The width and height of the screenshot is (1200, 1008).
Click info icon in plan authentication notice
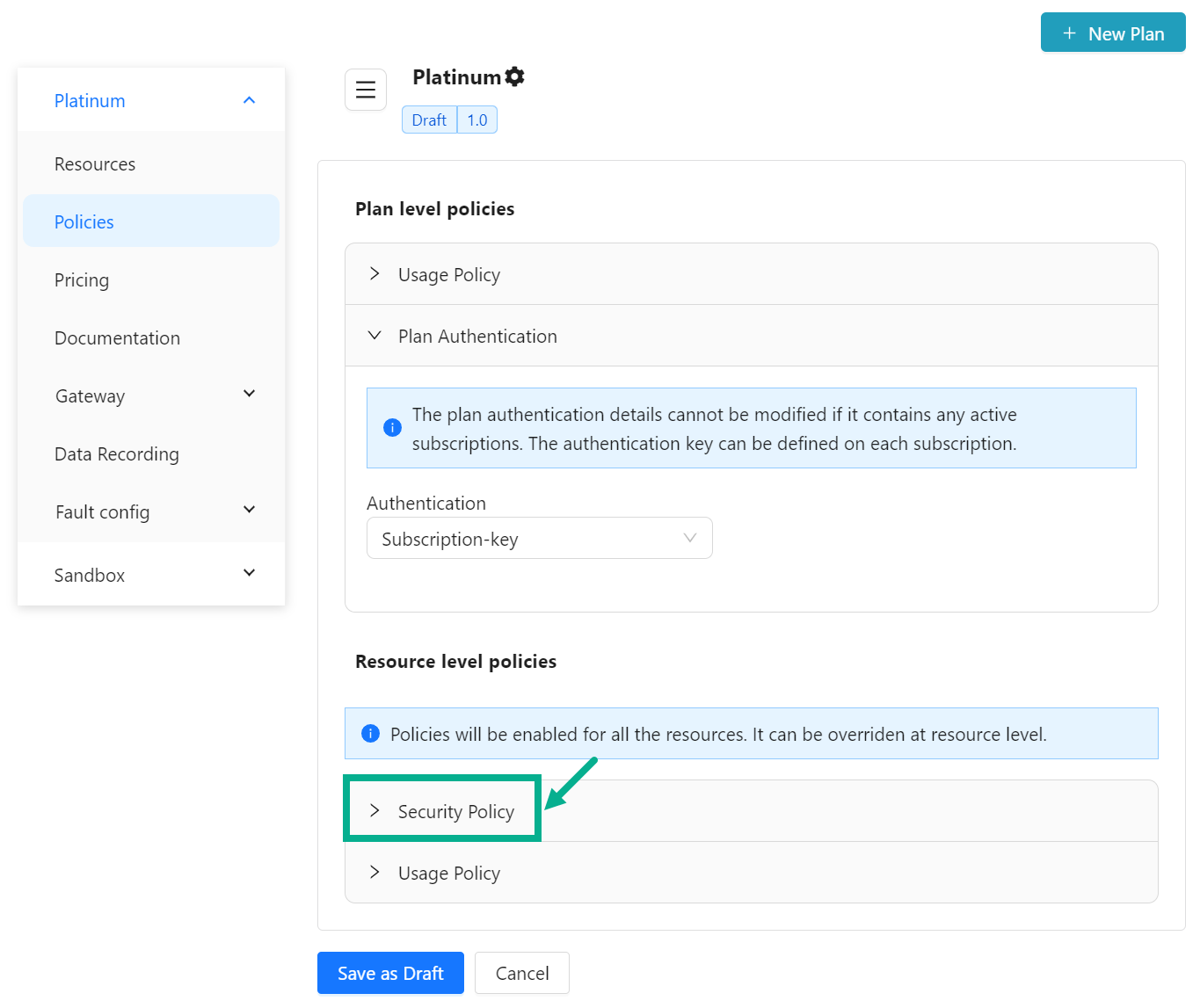[392, 428]
